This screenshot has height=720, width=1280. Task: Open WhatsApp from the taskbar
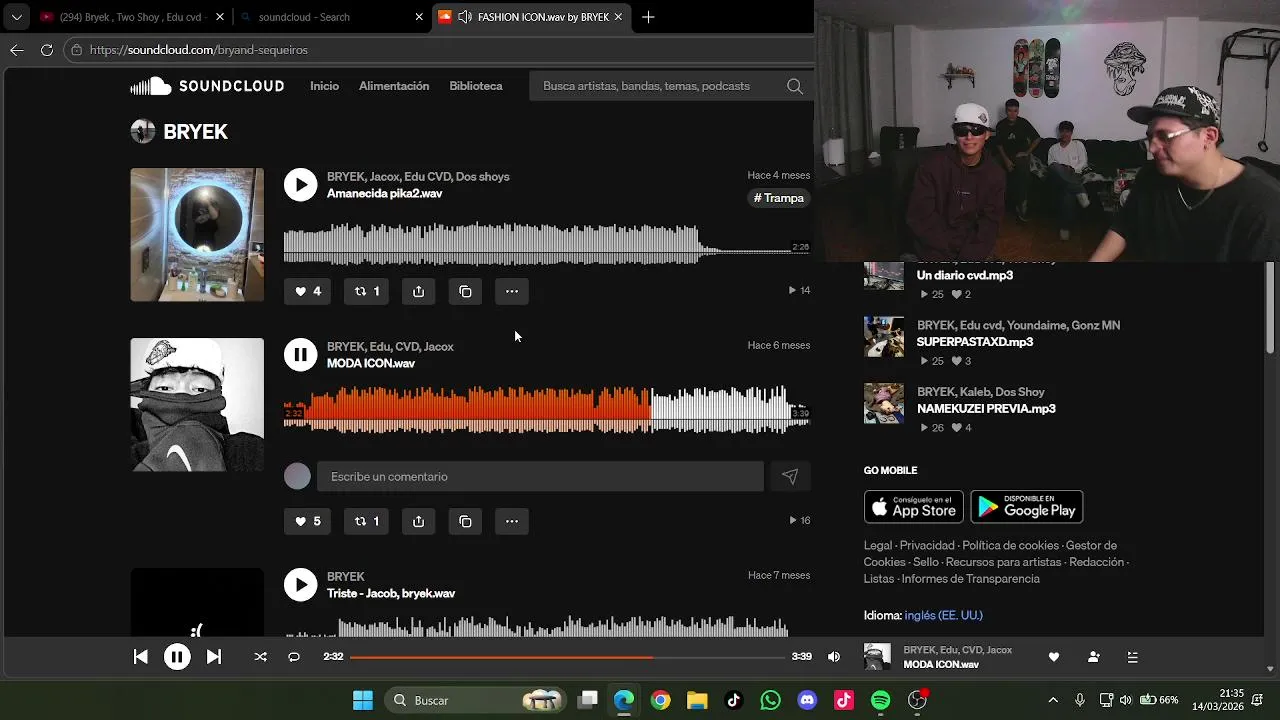[x=770, y=700]
